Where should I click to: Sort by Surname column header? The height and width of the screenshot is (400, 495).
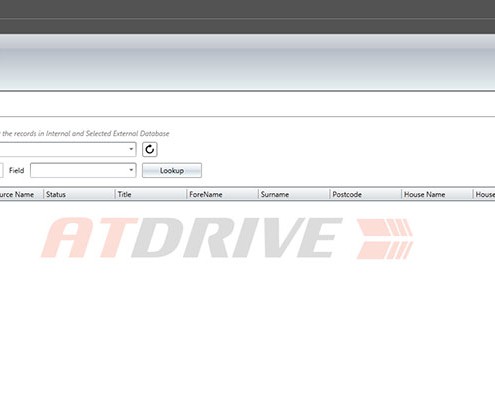[x=294, y=194]
